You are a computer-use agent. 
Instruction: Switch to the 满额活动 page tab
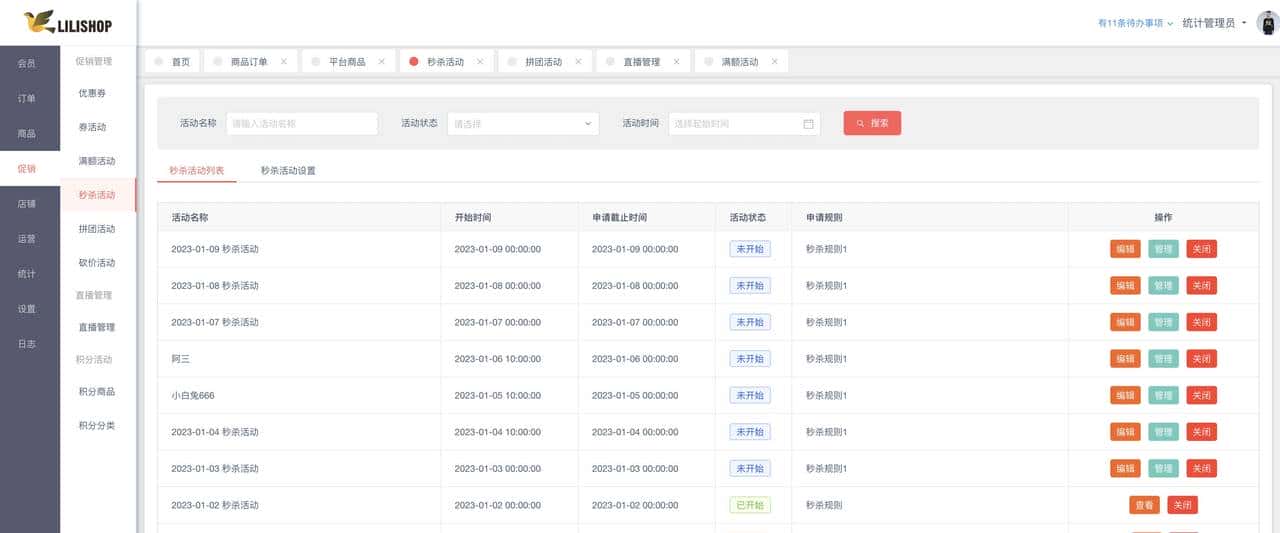pyautogui.click(x=740, y=62)
